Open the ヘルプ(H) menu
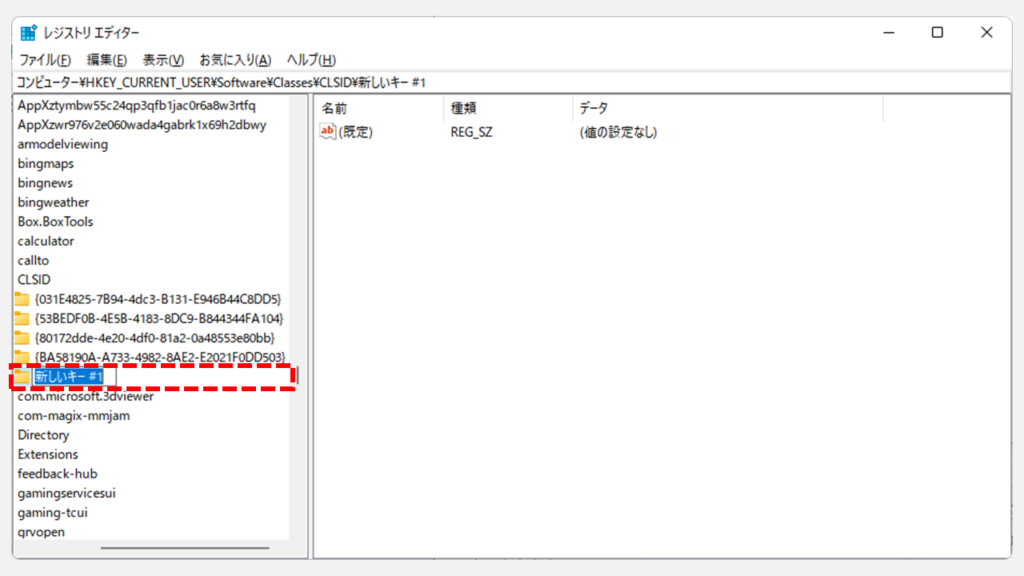The image size is (1024, 576). click(x=311, y=60)
